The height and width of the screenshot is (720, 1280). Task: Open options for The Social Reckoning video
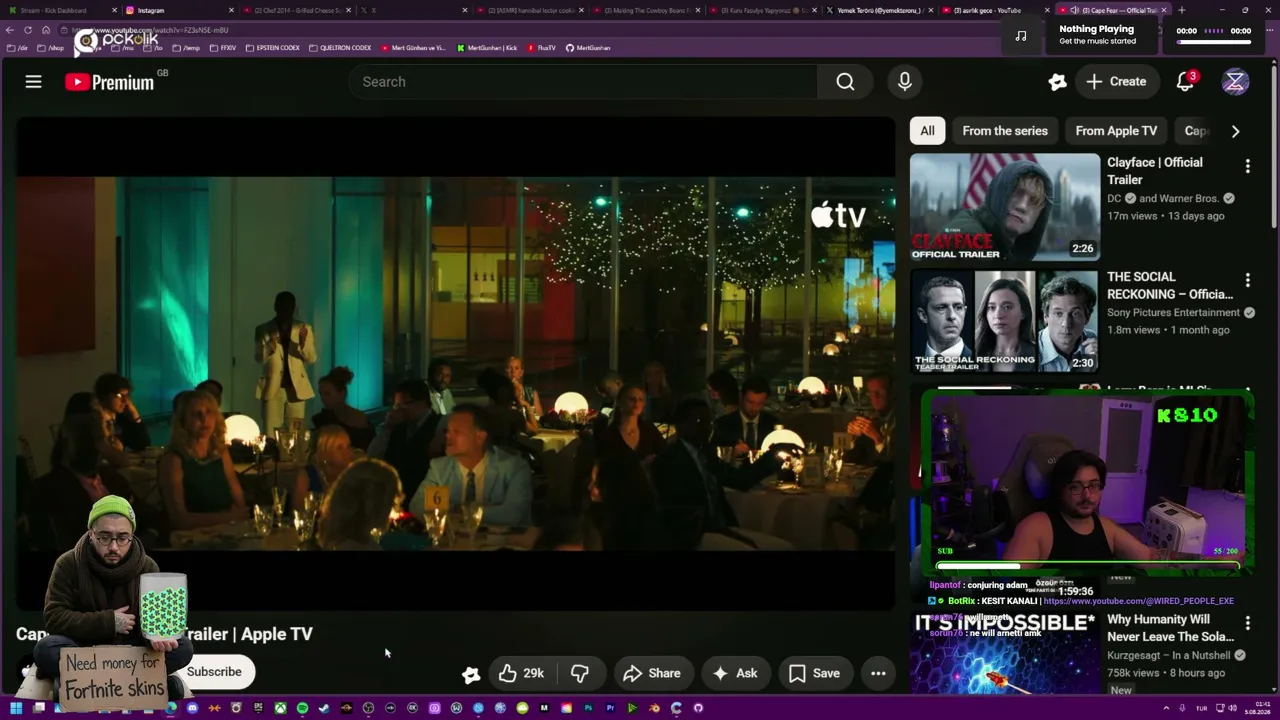pyautogui.click(x=1247, y=280)
